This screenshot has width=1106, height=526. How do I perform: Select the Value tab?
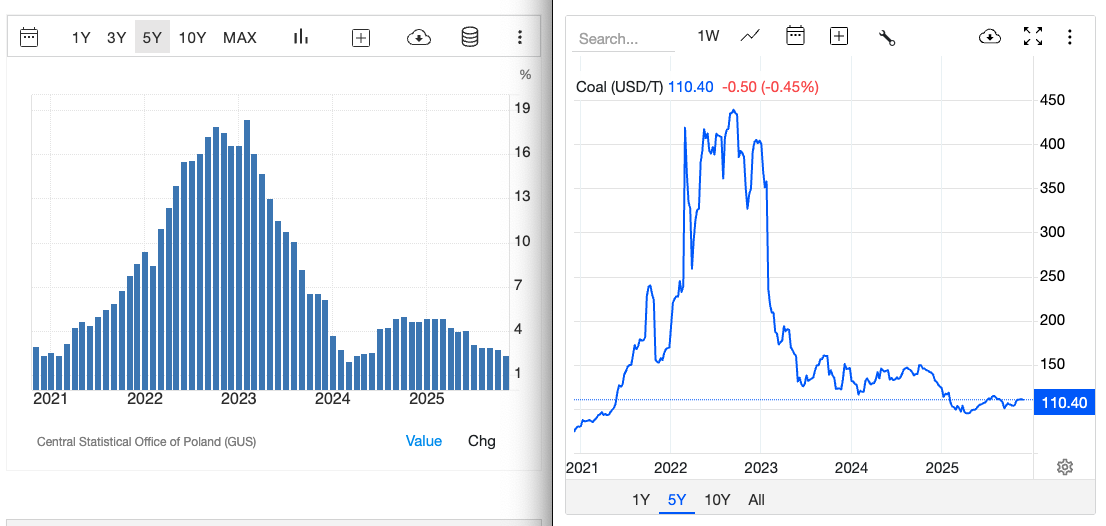click(423, 441)
